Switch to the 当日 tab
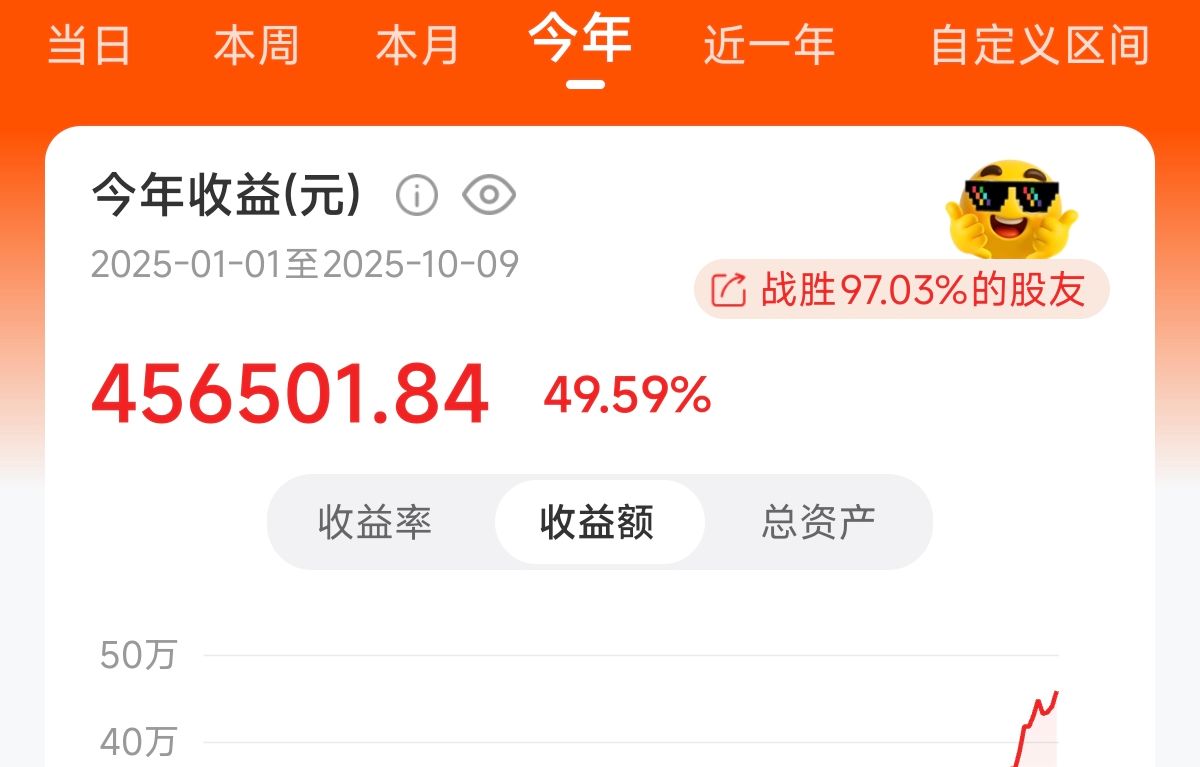The image size is (1200, 767). tap(90, 46)
